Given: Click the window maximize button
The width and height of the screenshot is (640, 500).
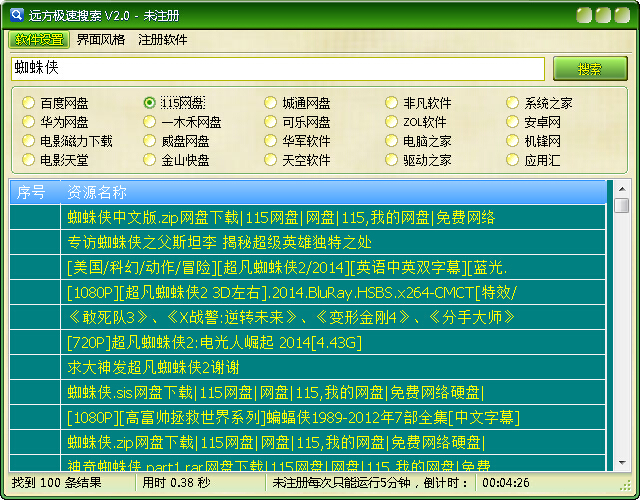Looking at the screenshot, I should [x=603, y=16].
